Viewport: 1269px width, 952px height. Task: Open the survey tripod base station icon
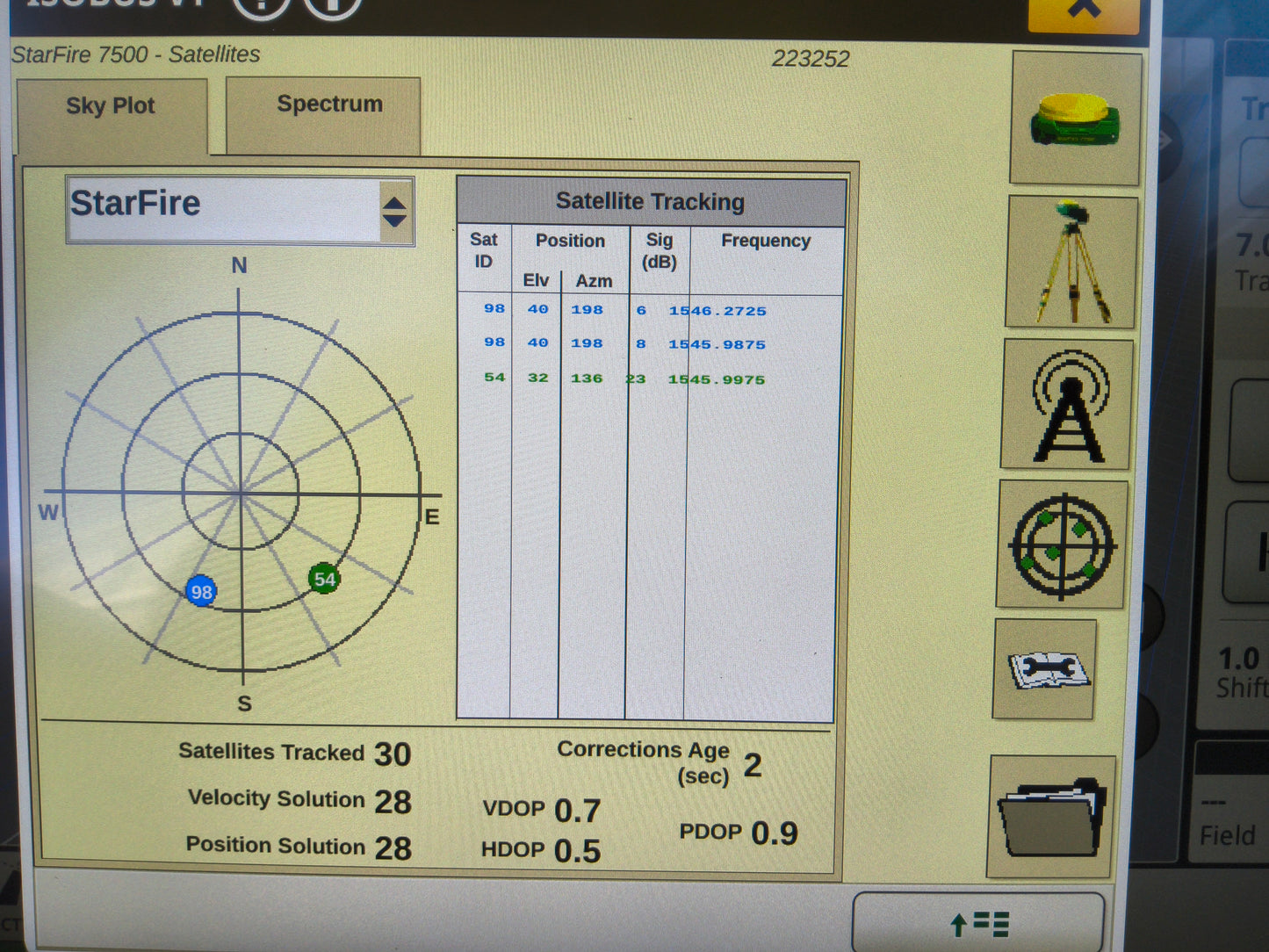click(1071, 263)
